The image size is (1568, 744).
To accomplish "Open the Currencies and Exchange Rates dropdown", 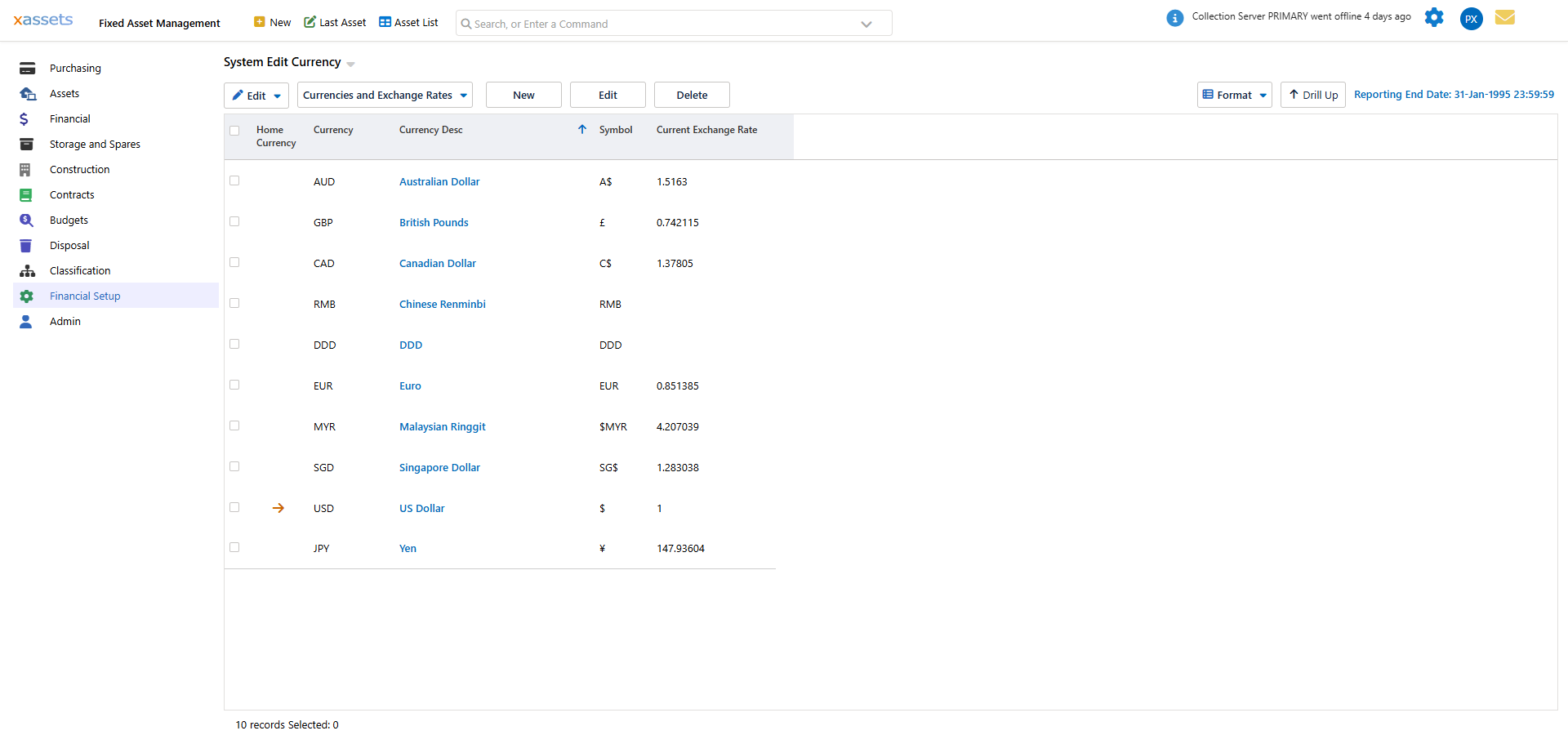I will click(385, 96).
